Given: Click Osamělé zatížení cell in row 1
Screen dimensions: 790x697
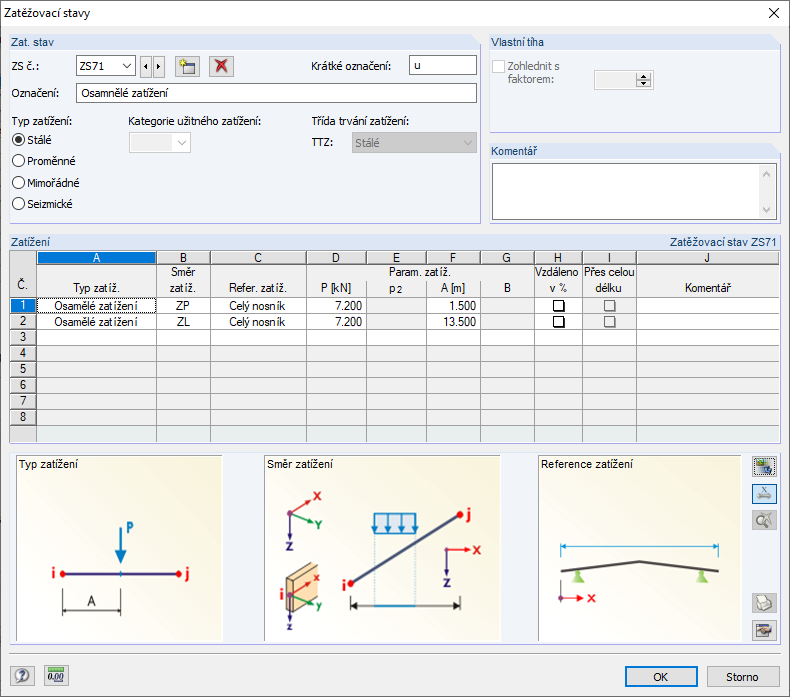Looking at the screenshot, I should coord(96,306).
